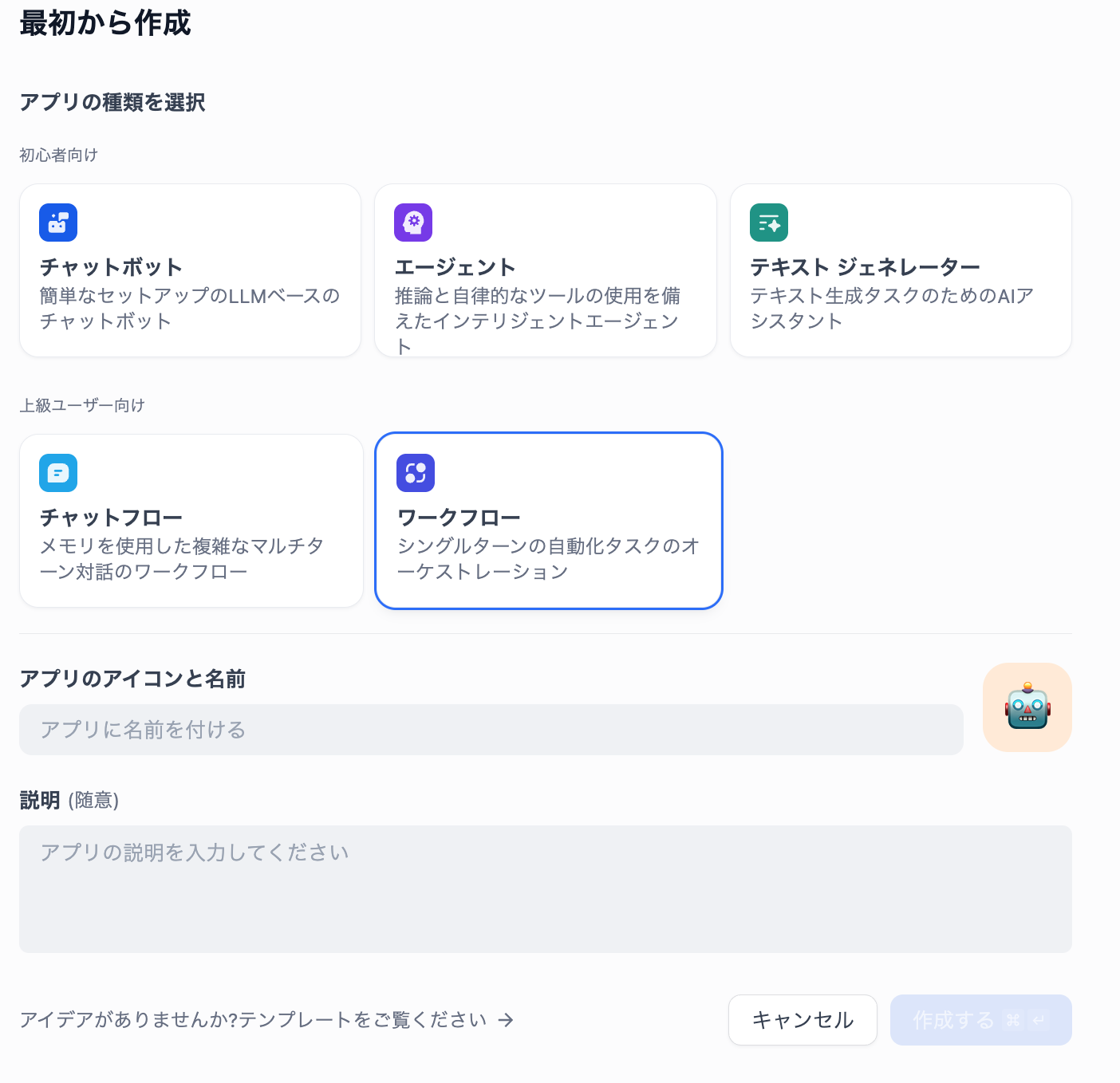Click the テキスト ジェネレーター green icon
This screenshot has width=1120, height=1083.
[768, 223]
